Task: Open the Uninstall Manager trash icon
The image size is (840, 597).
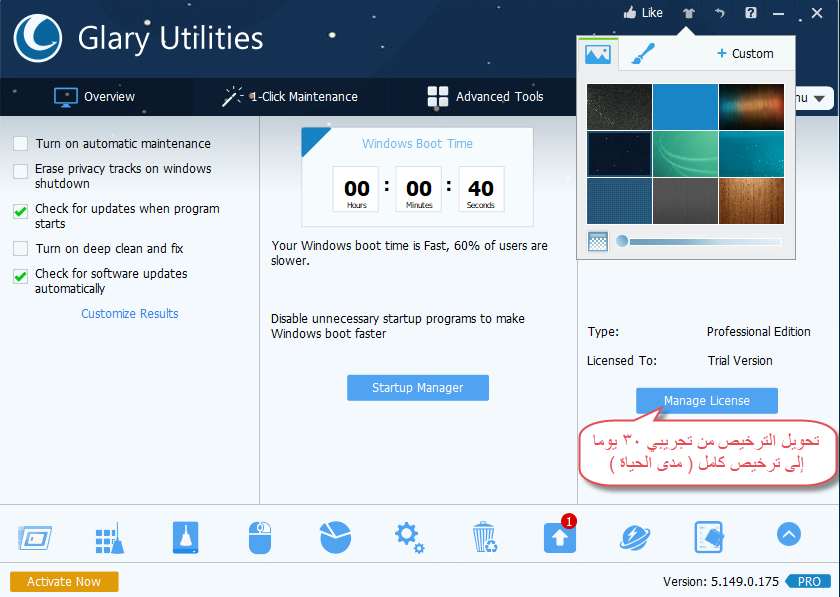Action: pos(485,537)
